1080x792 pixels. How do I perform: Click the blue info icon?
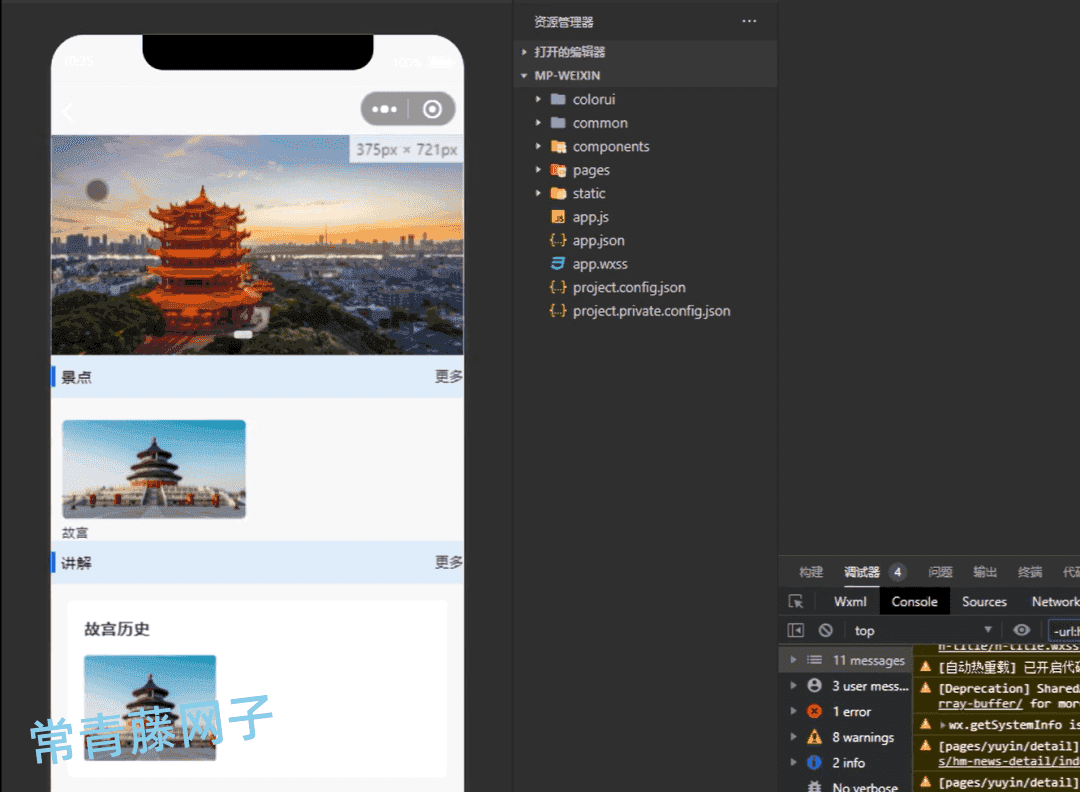[x=814, y=762]
